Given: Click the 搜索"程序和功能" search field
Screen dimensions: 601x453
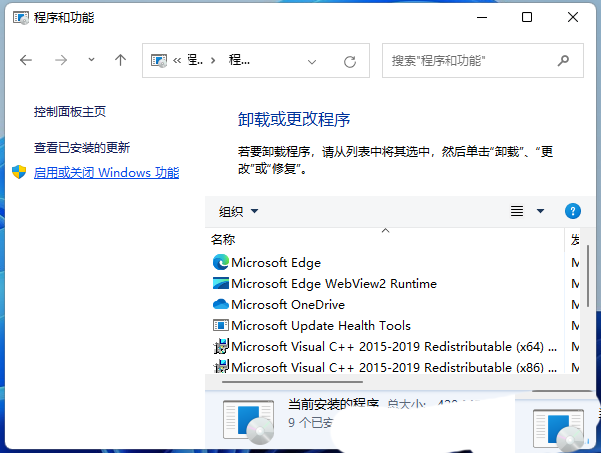Looking at the screenshot, I should [x=470, y=61].
